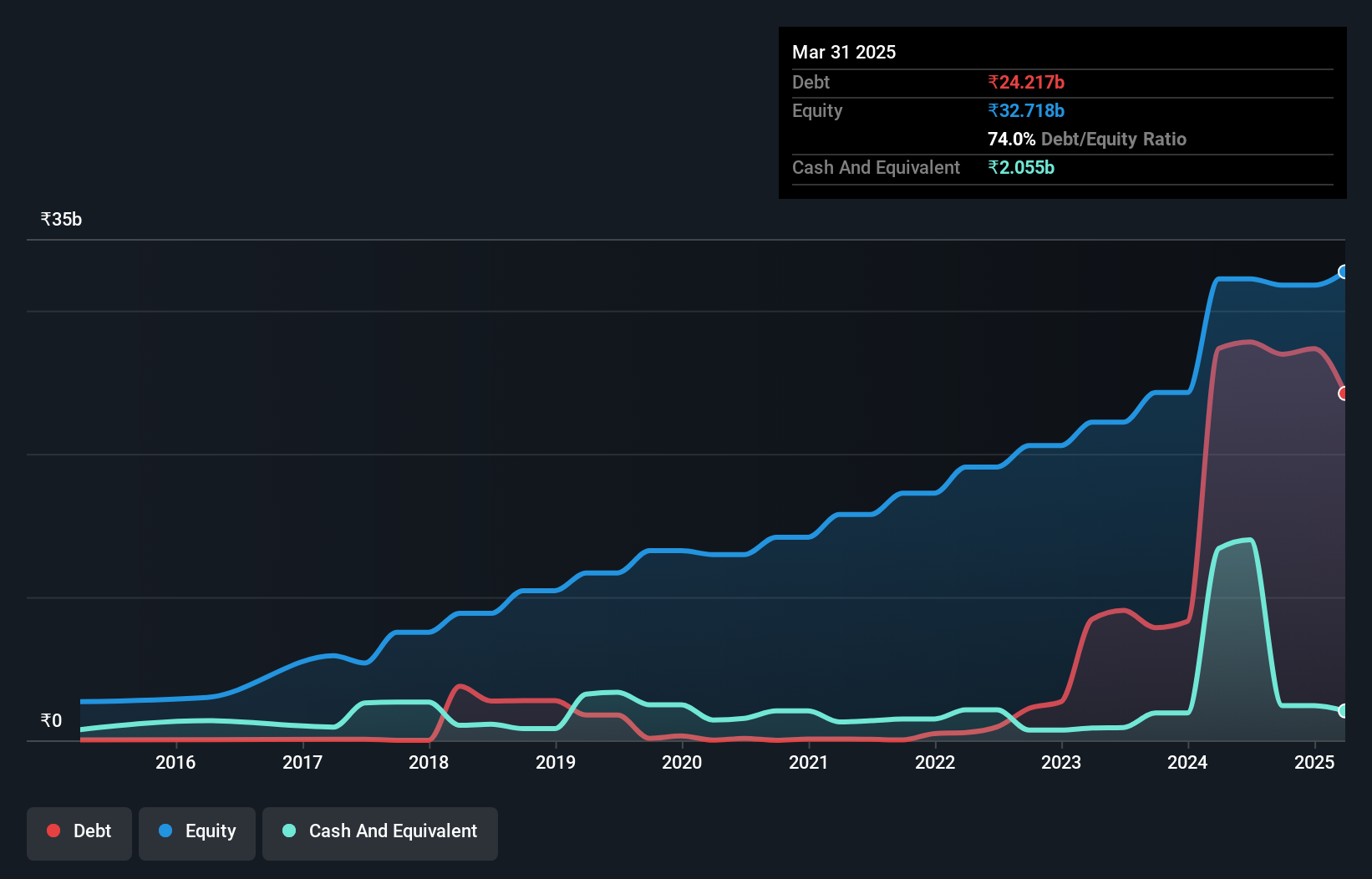This screenshot has height=879, width=1372.
Task: Click the 2016 x-axis label
Action: 175,762
